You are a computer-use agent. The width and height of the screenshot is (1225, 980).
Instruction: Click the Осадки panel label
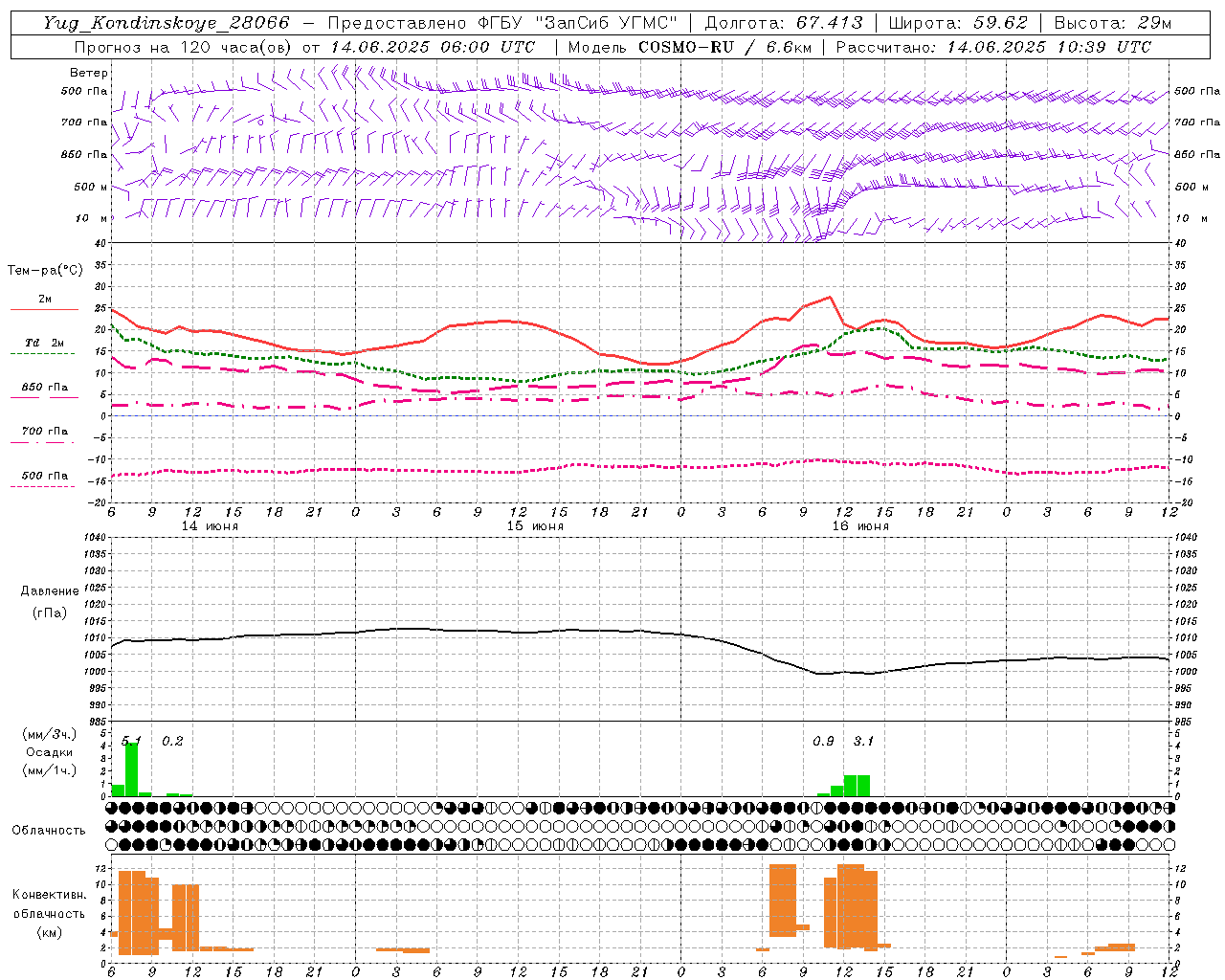(49, 752)
